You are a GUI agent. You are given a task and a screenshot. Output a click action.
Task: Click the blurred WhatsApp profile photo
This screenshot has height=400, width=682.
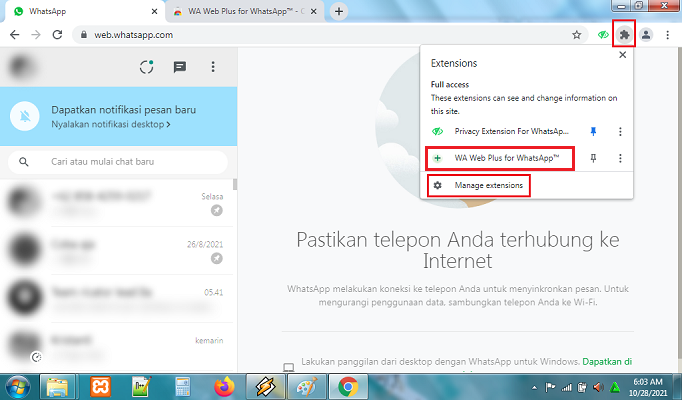[x=23, y=67]
